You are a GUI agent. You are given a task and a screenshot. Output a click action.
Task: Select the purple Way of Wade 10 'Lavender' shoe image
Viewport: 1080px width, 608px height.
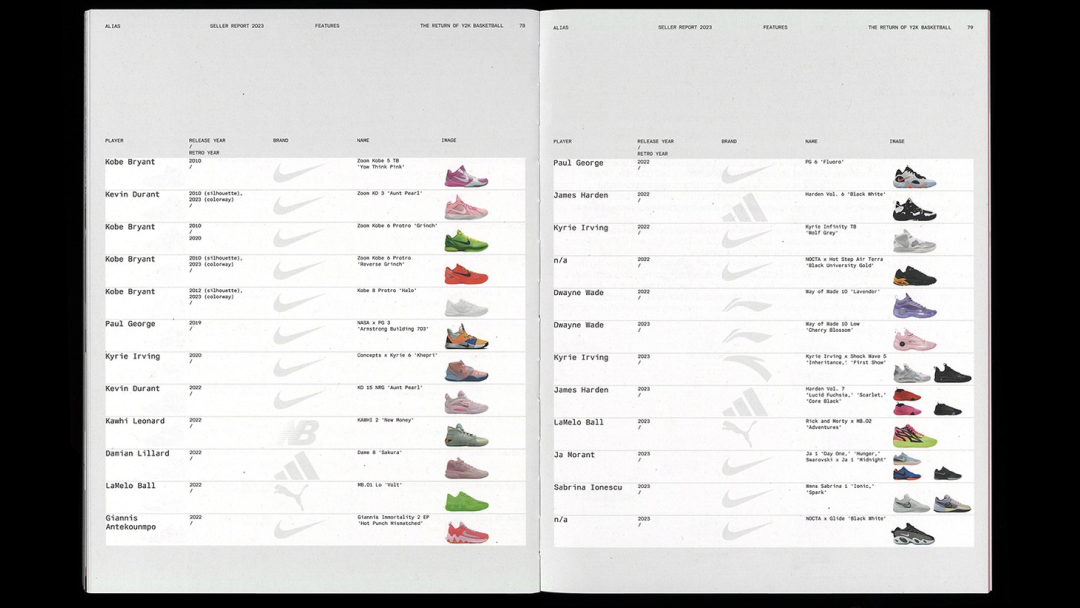[x=914, y=307]
